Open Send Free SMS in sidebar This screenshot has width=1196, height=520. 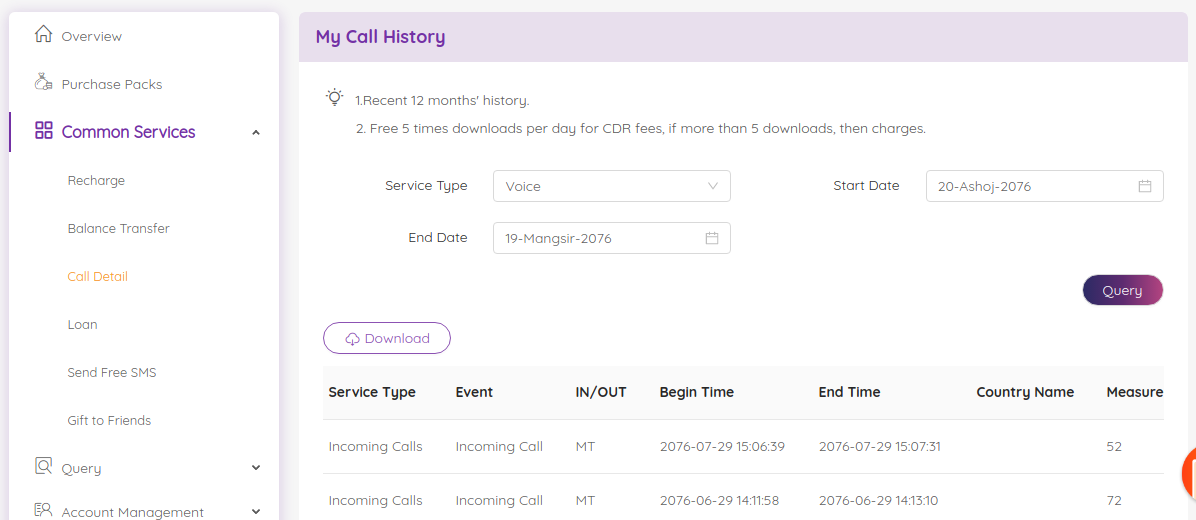[x=112, y=372]
